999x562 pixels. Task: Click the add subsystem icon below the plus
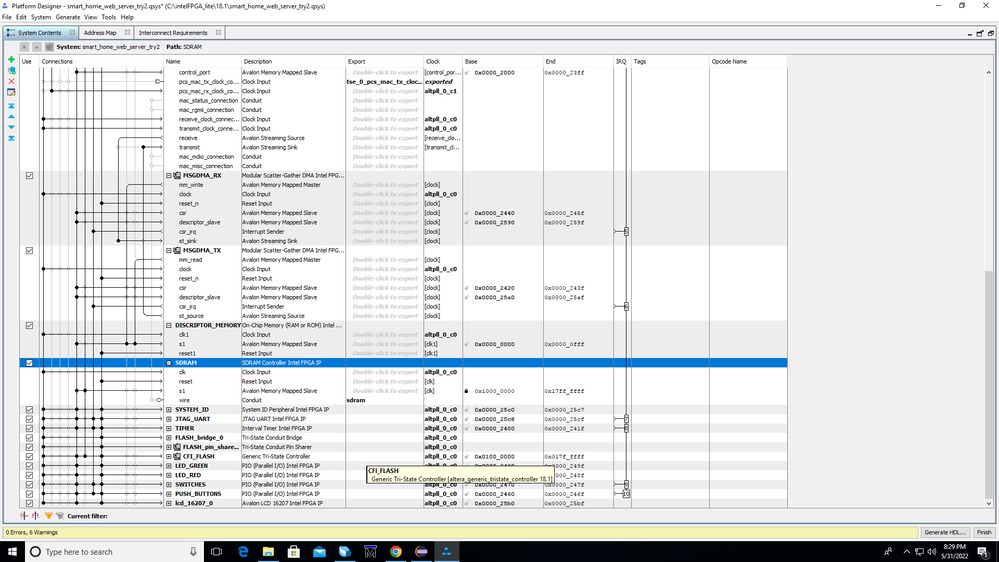click(x=11, y=71)
